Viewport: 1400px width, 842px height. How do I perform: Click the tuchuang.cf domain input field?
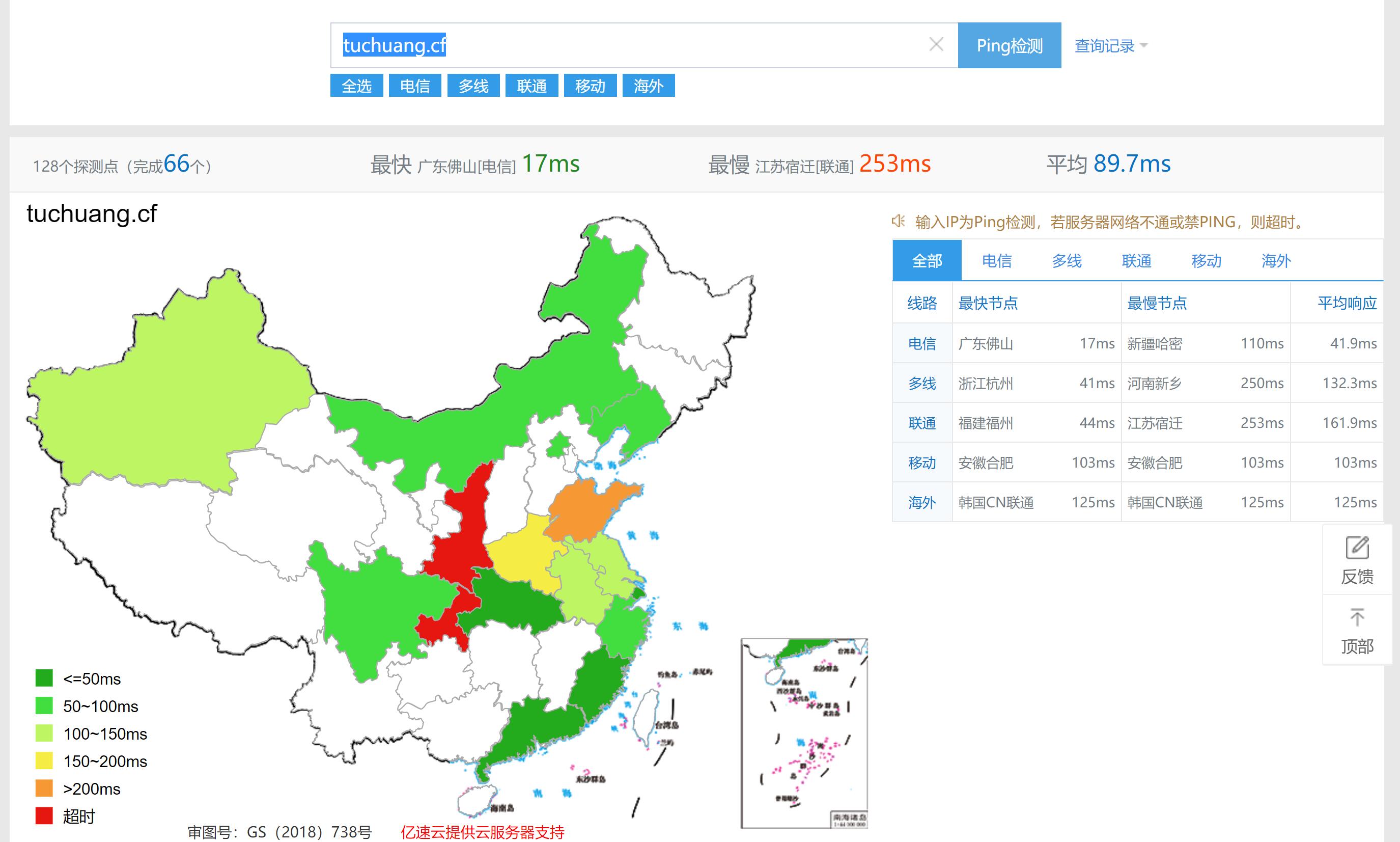coord(624,45)
